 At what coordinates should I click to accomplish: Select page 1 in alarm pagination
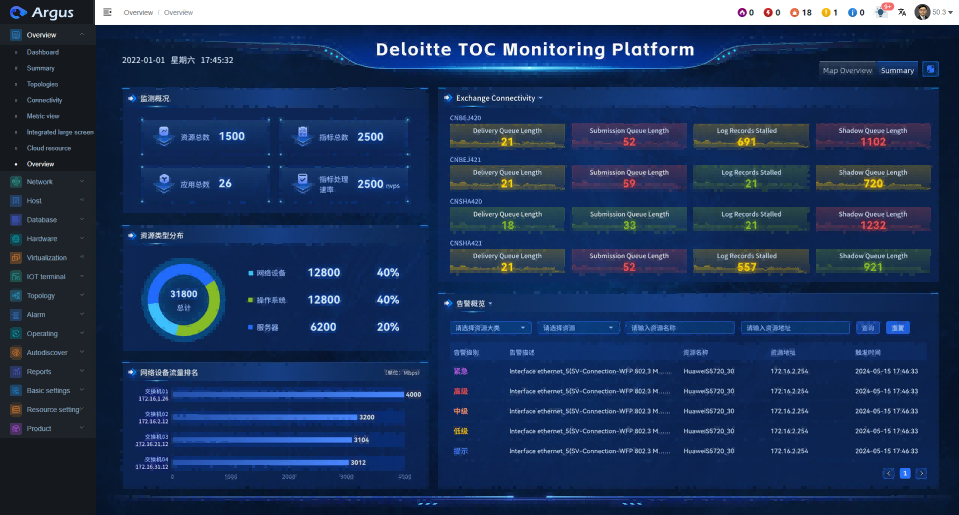coord(905,473)
